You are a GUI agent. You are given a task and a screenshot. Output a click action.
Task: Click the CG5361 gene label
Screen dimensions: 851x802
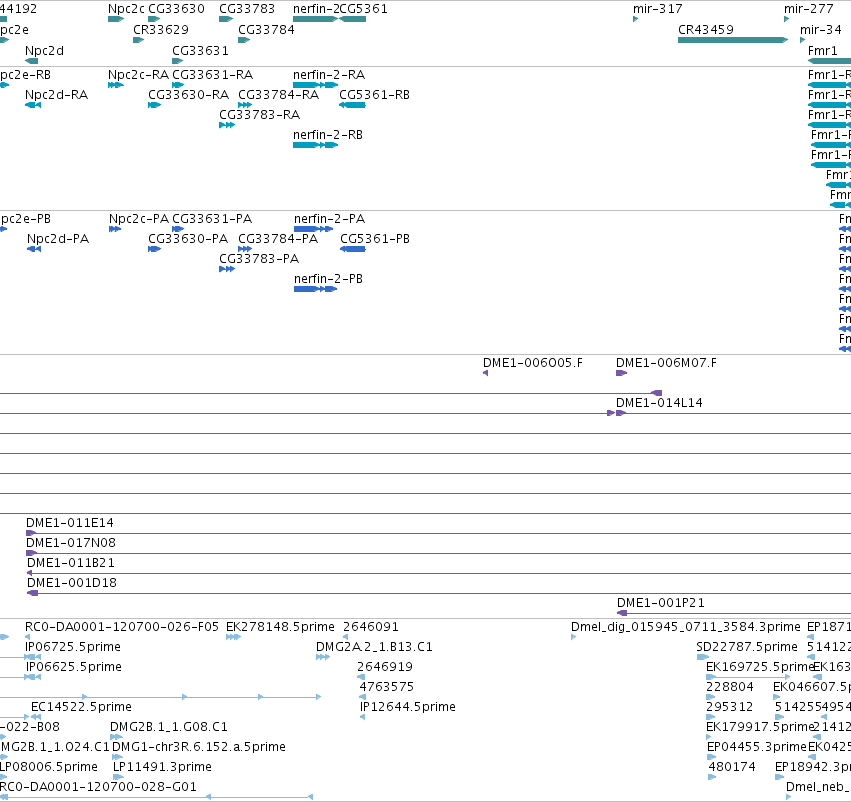pos(364,9)
